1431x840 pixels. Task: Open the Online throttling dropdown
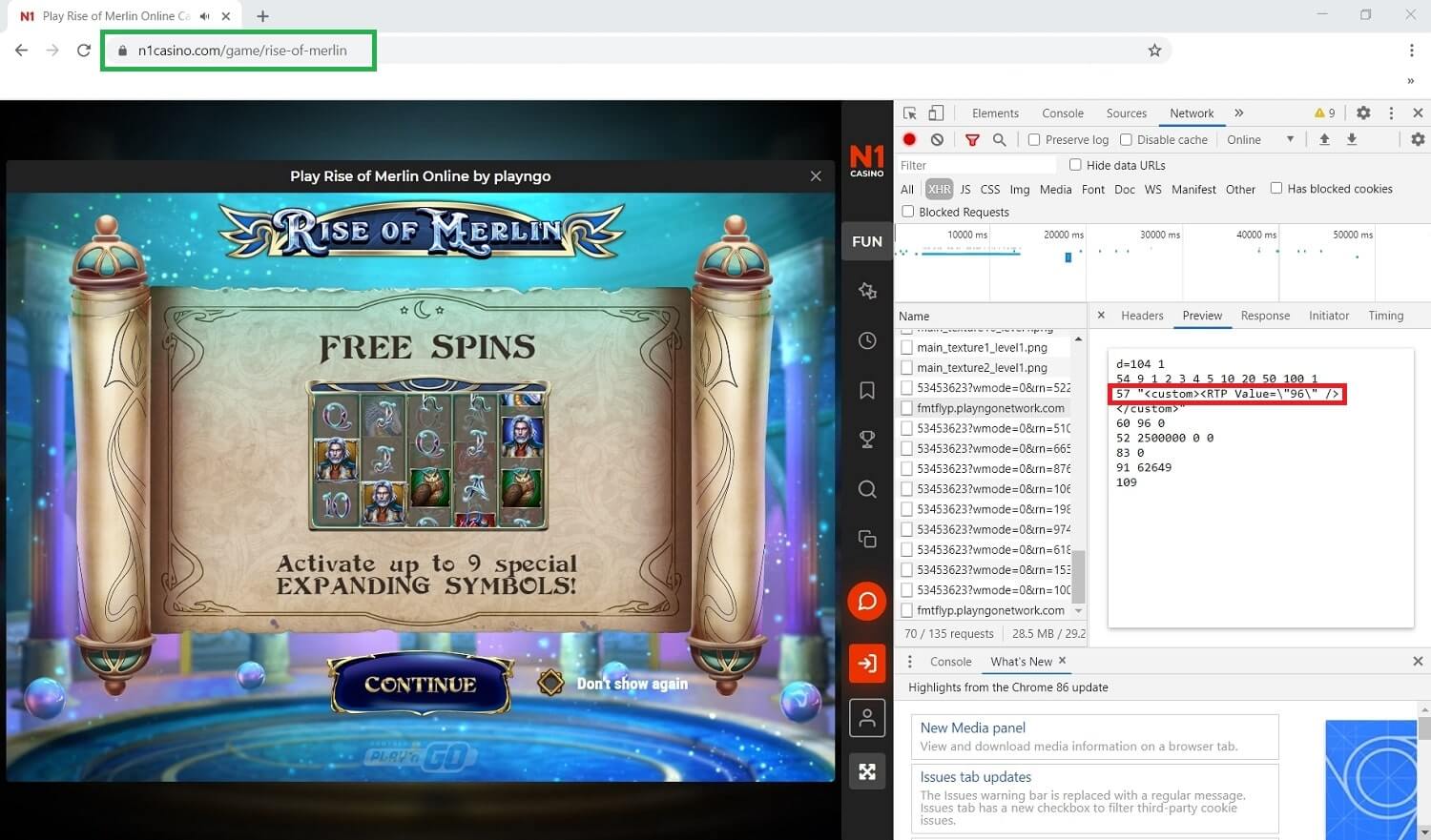coord(1260,139)
